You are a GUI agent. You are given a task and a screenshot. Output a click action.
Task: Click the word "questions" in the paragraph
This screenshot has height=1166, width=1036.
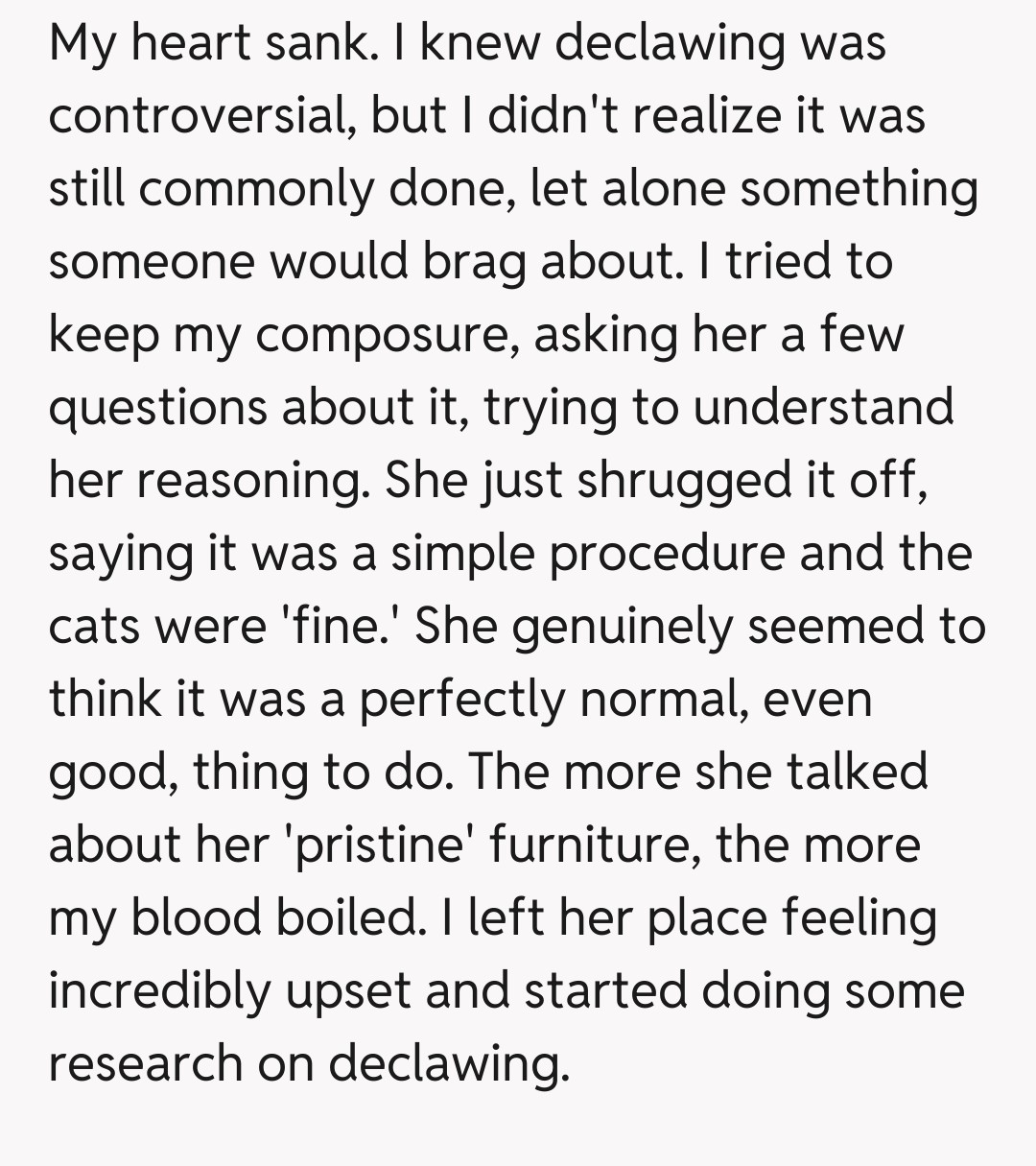click(158, 407)
